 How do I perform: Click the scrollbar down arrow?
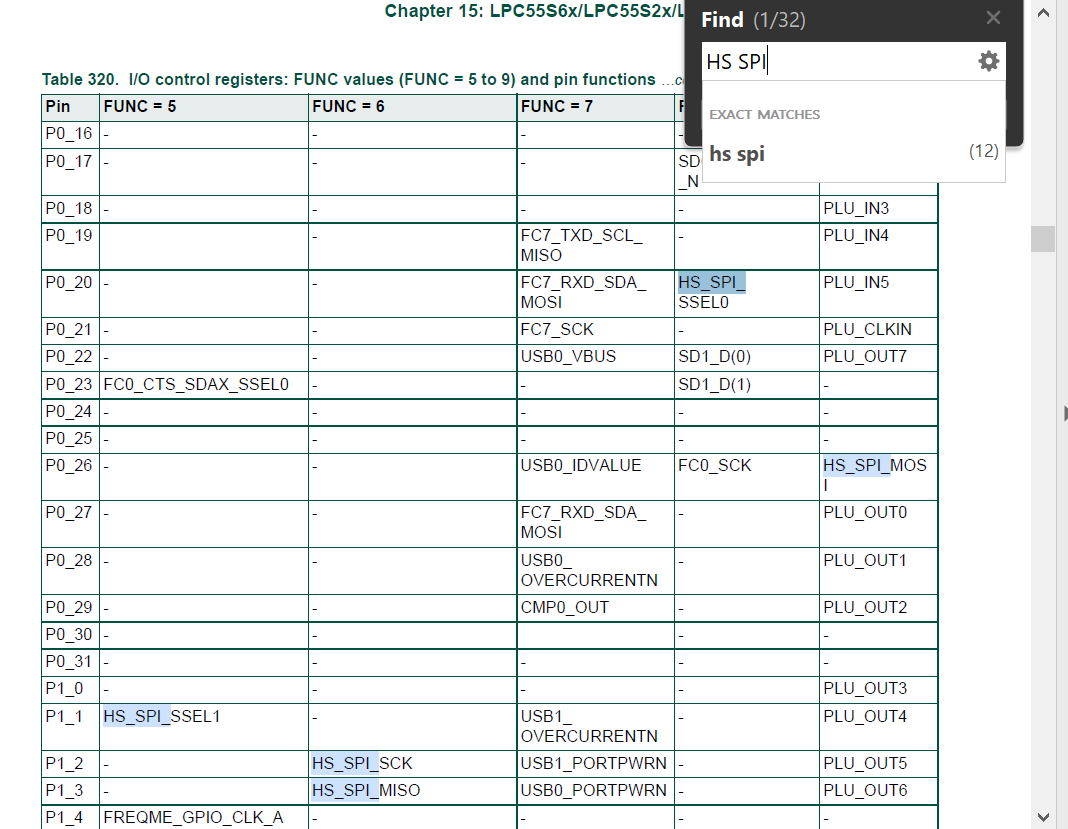(1043, 818)
